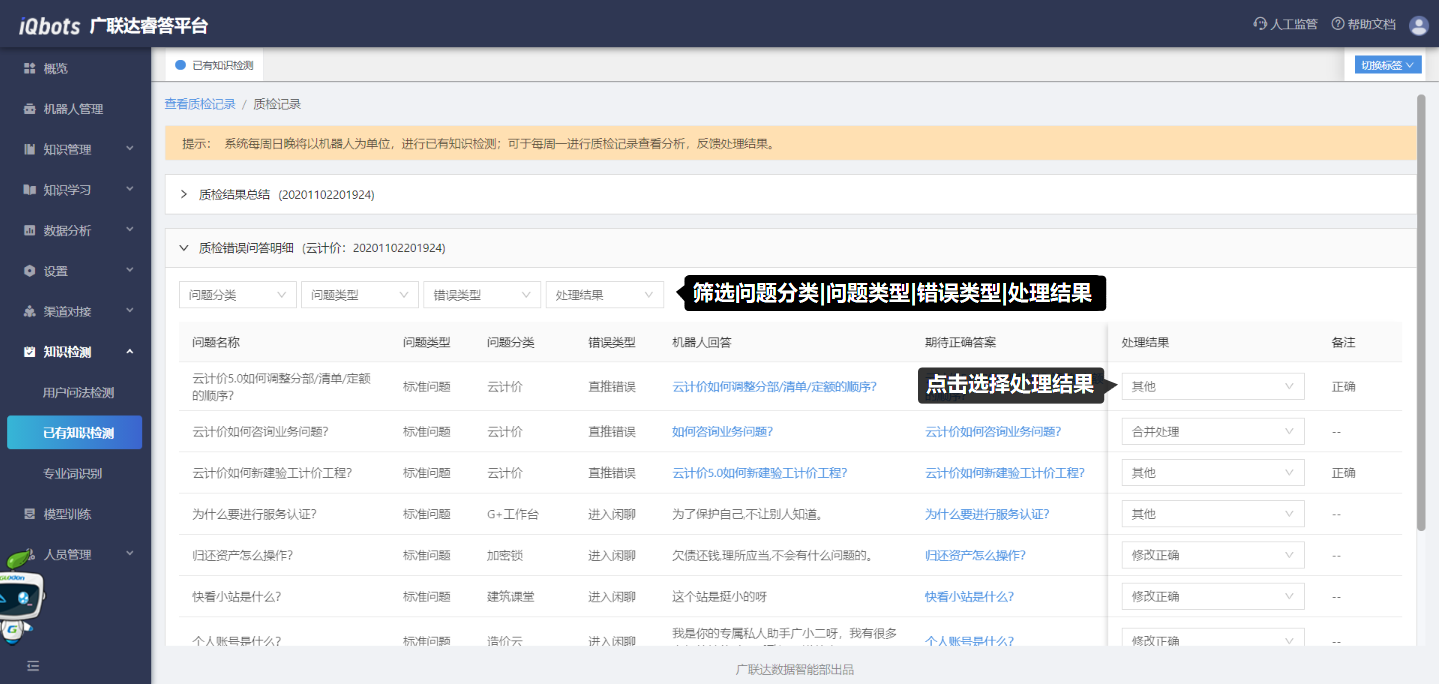This screenshot has height=684, width=1440.
Task: Click the 机器人管理 robot icon
Action: click(x=30, y=109)
